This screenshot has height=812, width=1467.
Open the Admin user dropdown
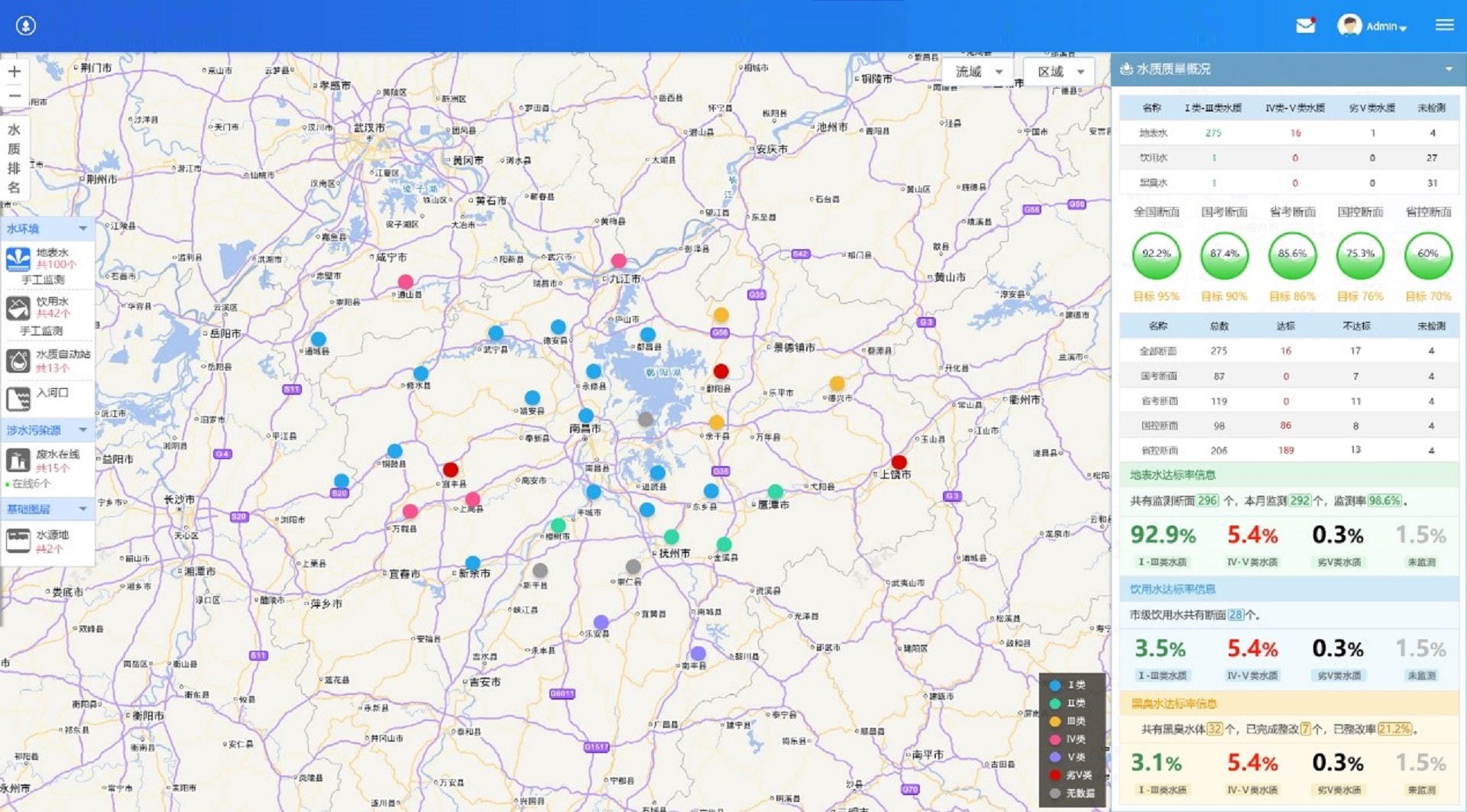tap(1373, 26)
